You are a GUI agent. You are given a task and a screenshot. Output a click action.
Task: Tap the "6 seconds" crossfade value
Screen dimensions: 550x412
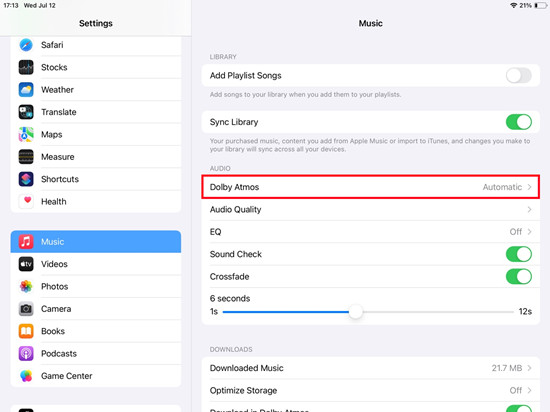230,299
